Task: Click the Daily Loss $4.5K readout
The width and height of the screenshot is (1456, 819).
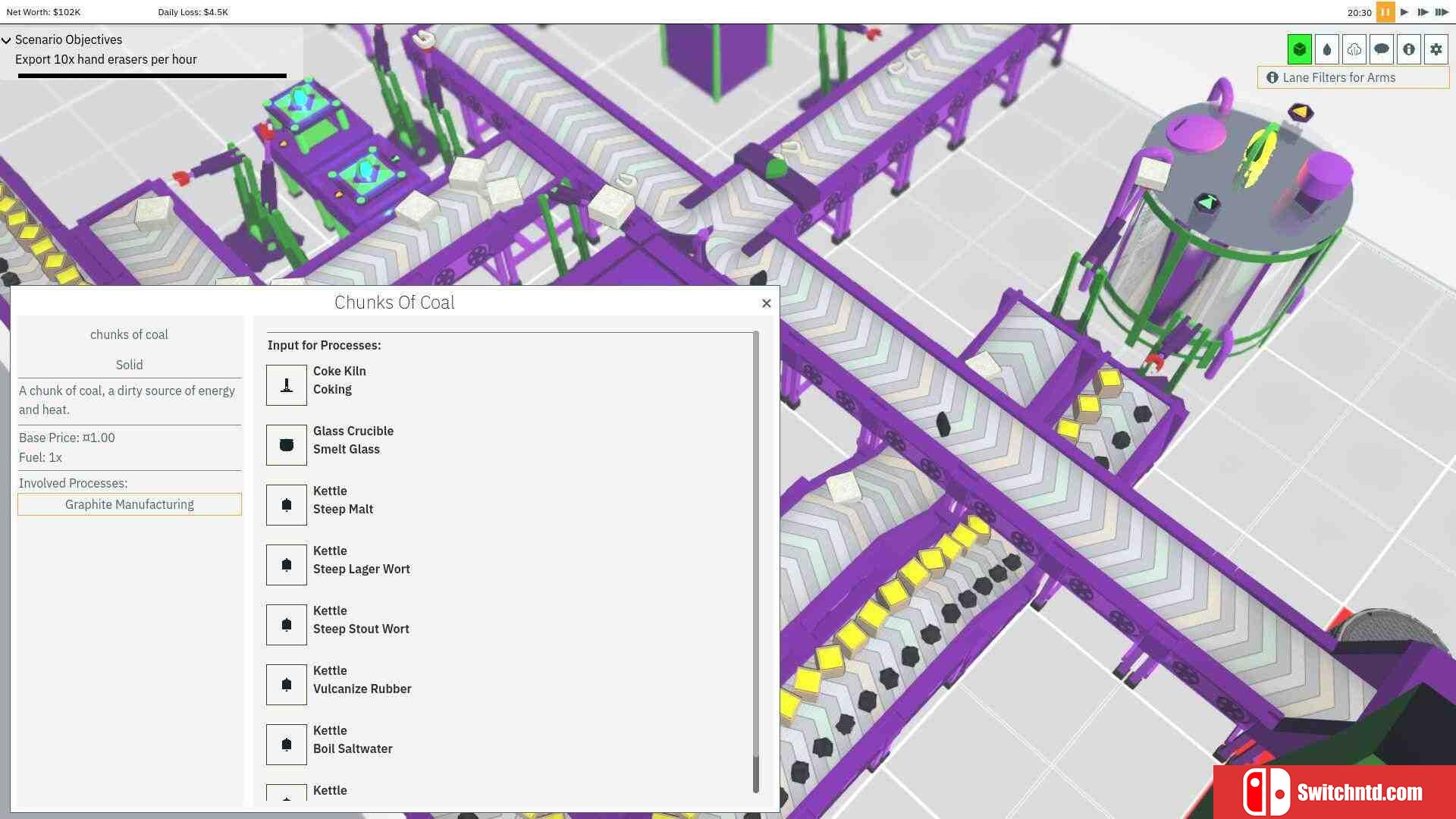Action: [193, 12]
